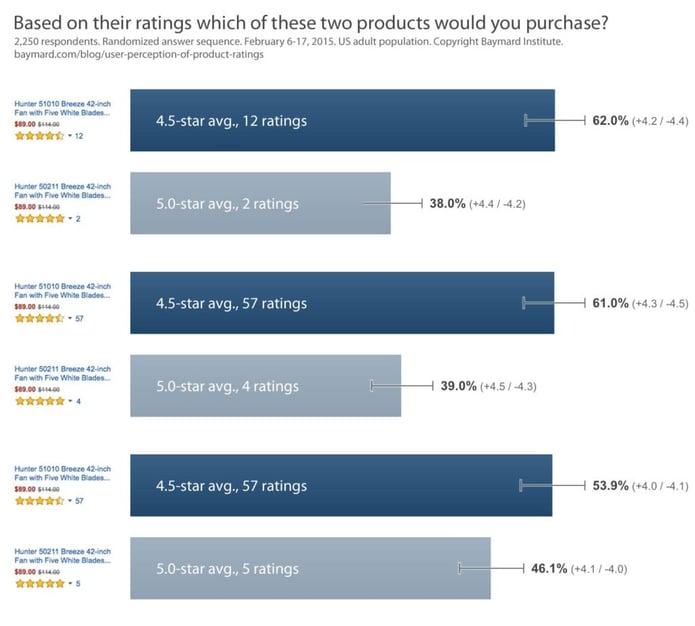The image size is (695, 626).
Task: Click the five-star icons beside 4 ratings
Action: 40,401
